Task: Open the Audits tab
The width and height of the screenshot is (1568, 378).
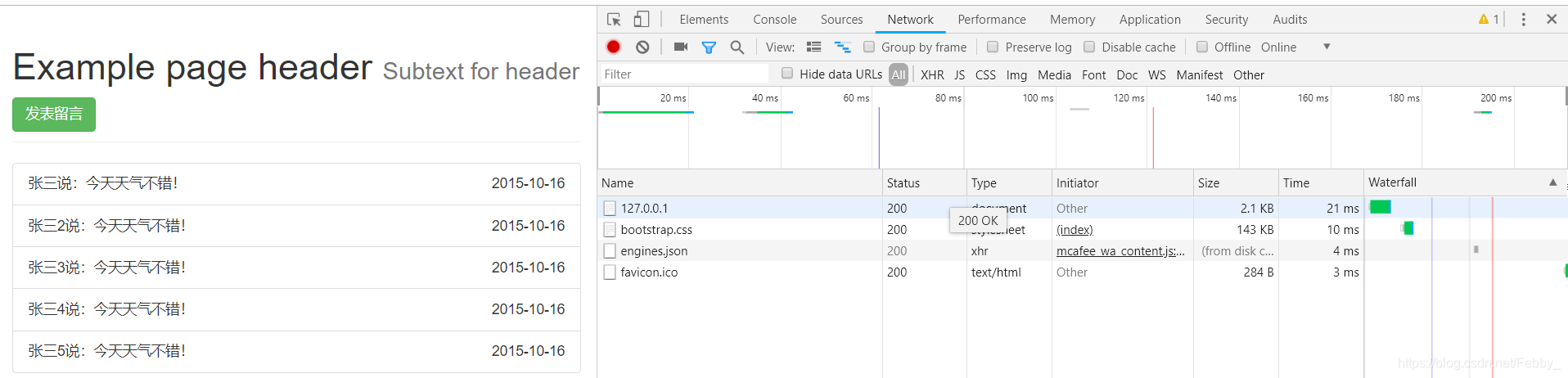Action: point(1290,20)
